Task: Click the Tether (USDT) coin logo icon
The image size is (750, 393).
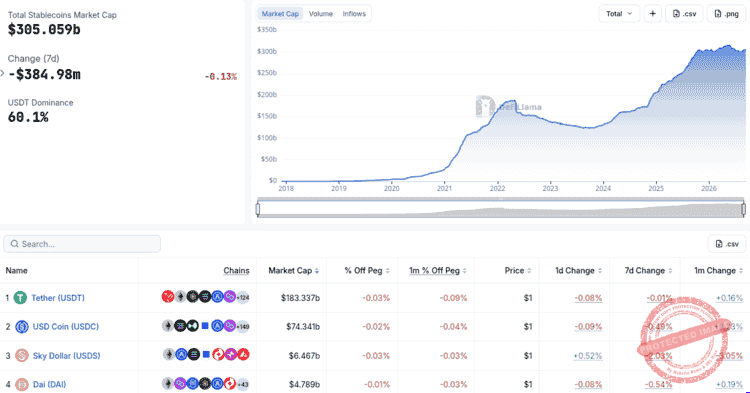Action: 20,298
